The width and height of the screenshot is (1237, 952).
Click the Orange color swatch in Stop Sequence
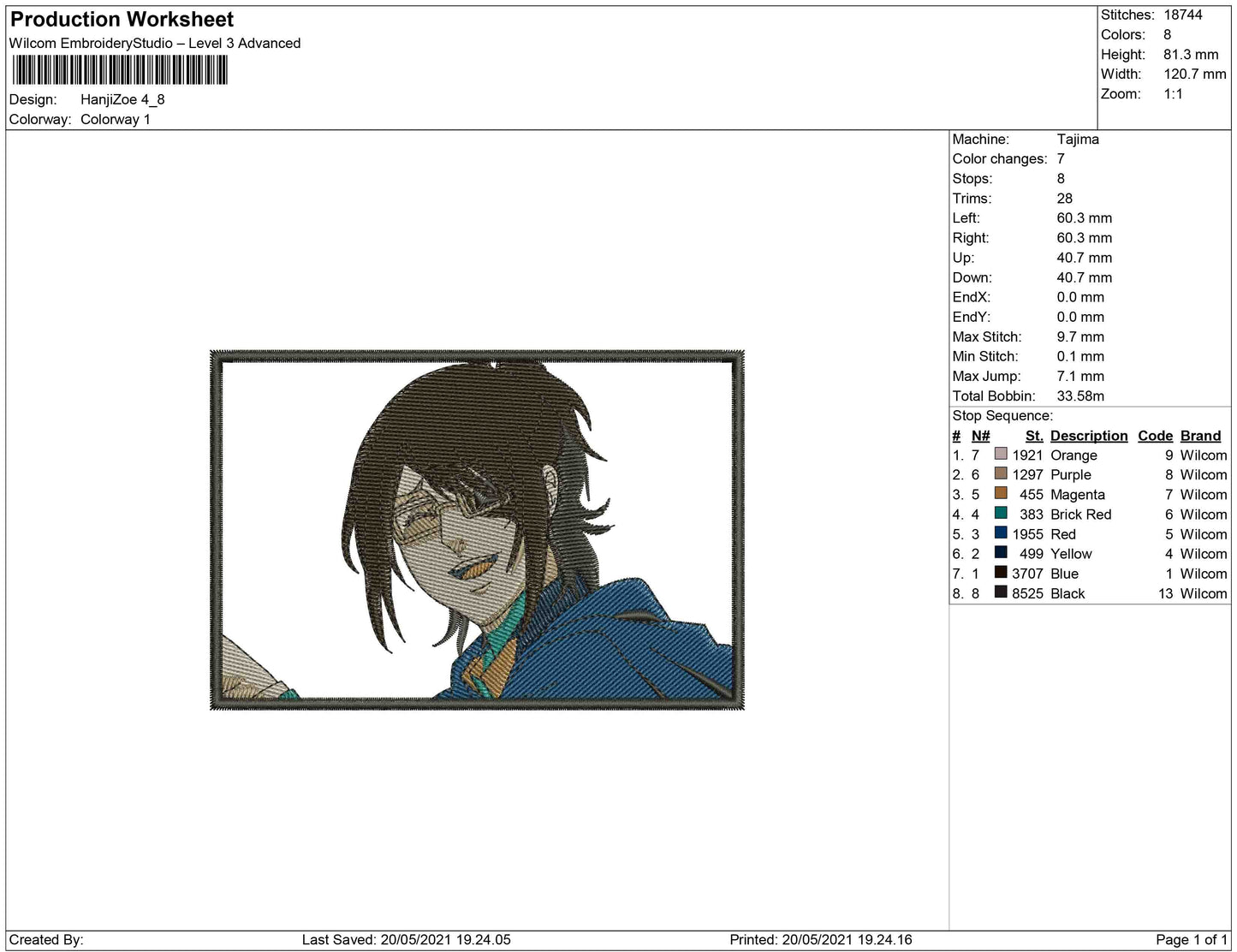1000,454
